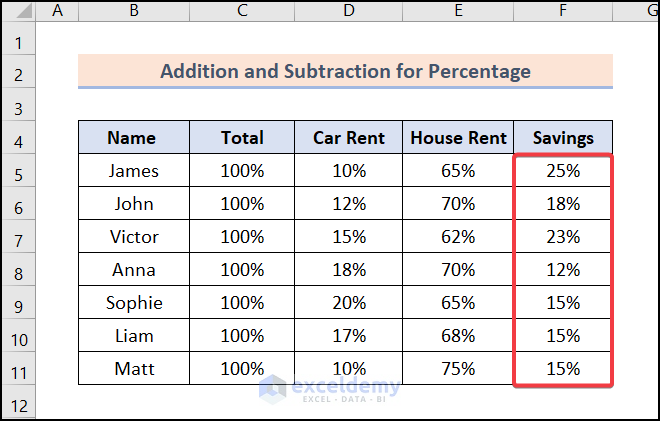This screenshot has height=421, width=660.
Task: Select column F header
Action: (562, 11)
